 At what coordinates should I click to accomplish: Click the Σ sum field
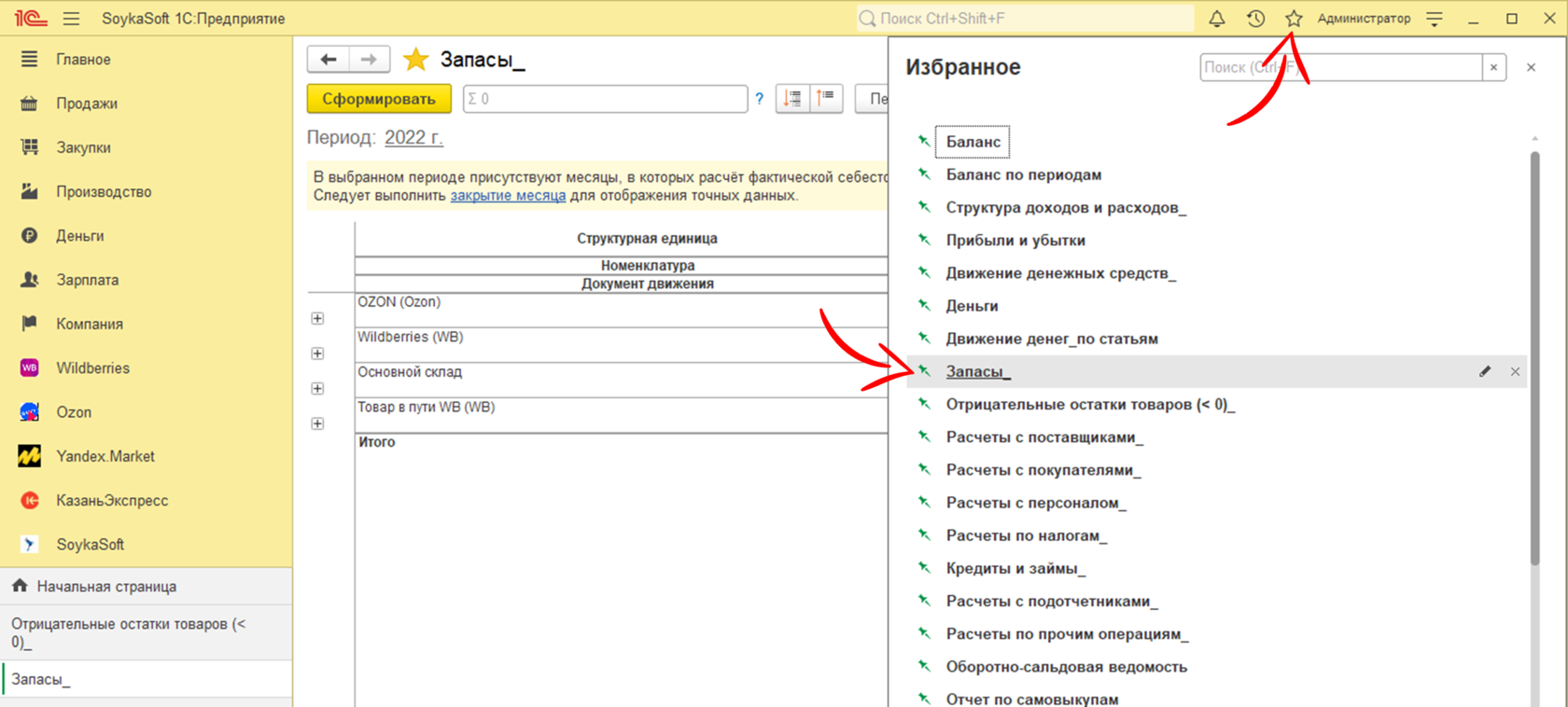[605, 99]
